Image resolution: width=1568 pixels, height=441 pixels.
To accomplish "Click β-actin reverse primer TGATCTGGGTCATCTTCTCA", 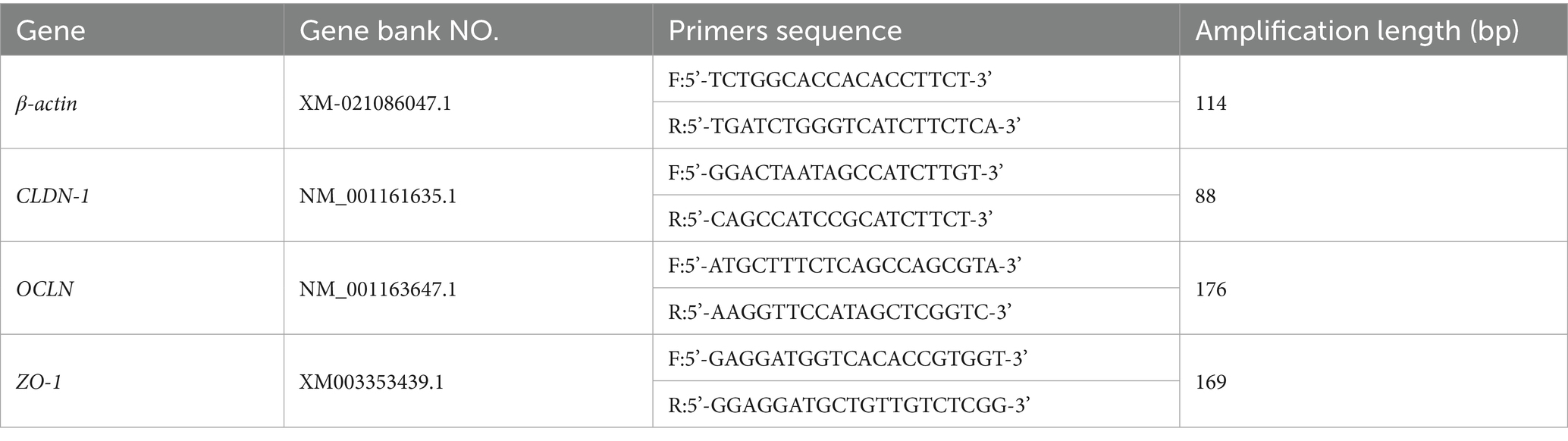I will 845,126.
